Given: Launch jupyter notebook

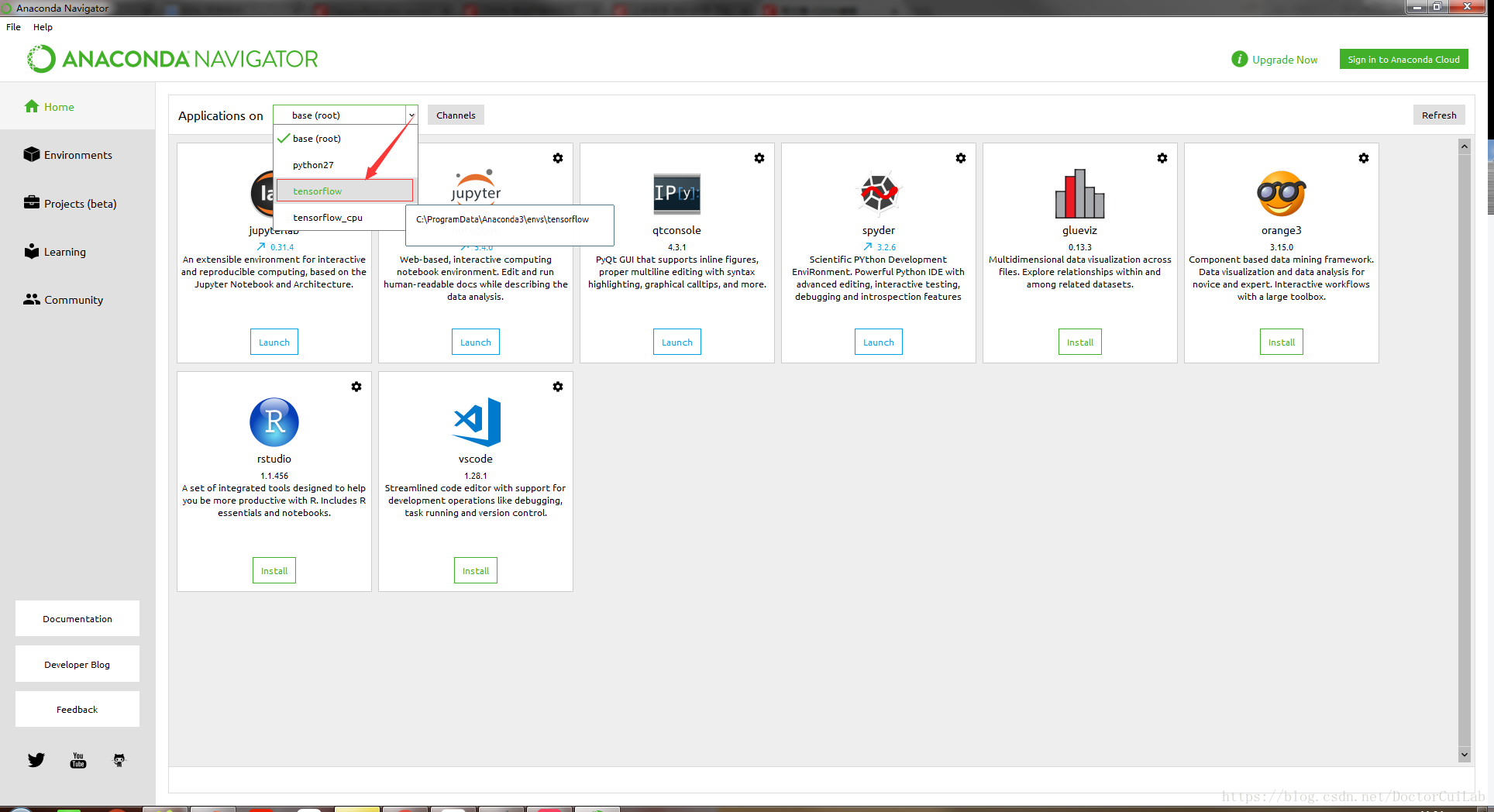Looking at the screenshot, I should (475, 342).
